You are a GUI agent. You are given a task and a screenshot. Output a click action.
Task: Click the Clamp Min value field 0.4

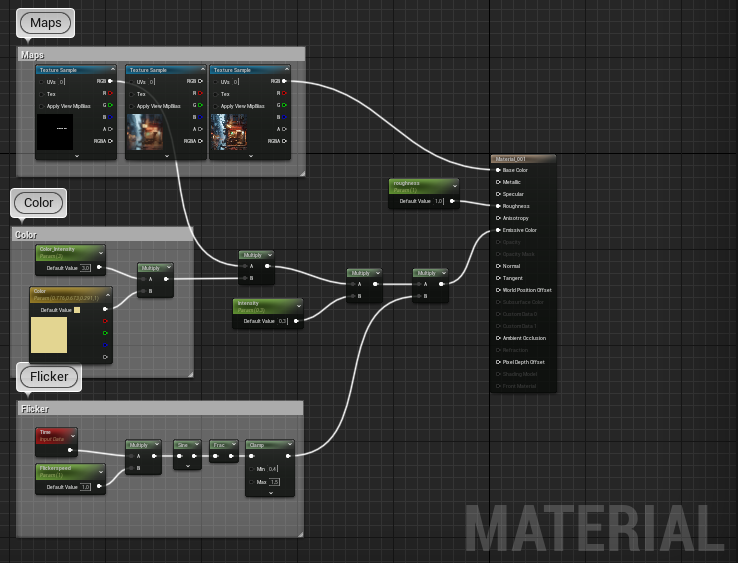[273, 469]
